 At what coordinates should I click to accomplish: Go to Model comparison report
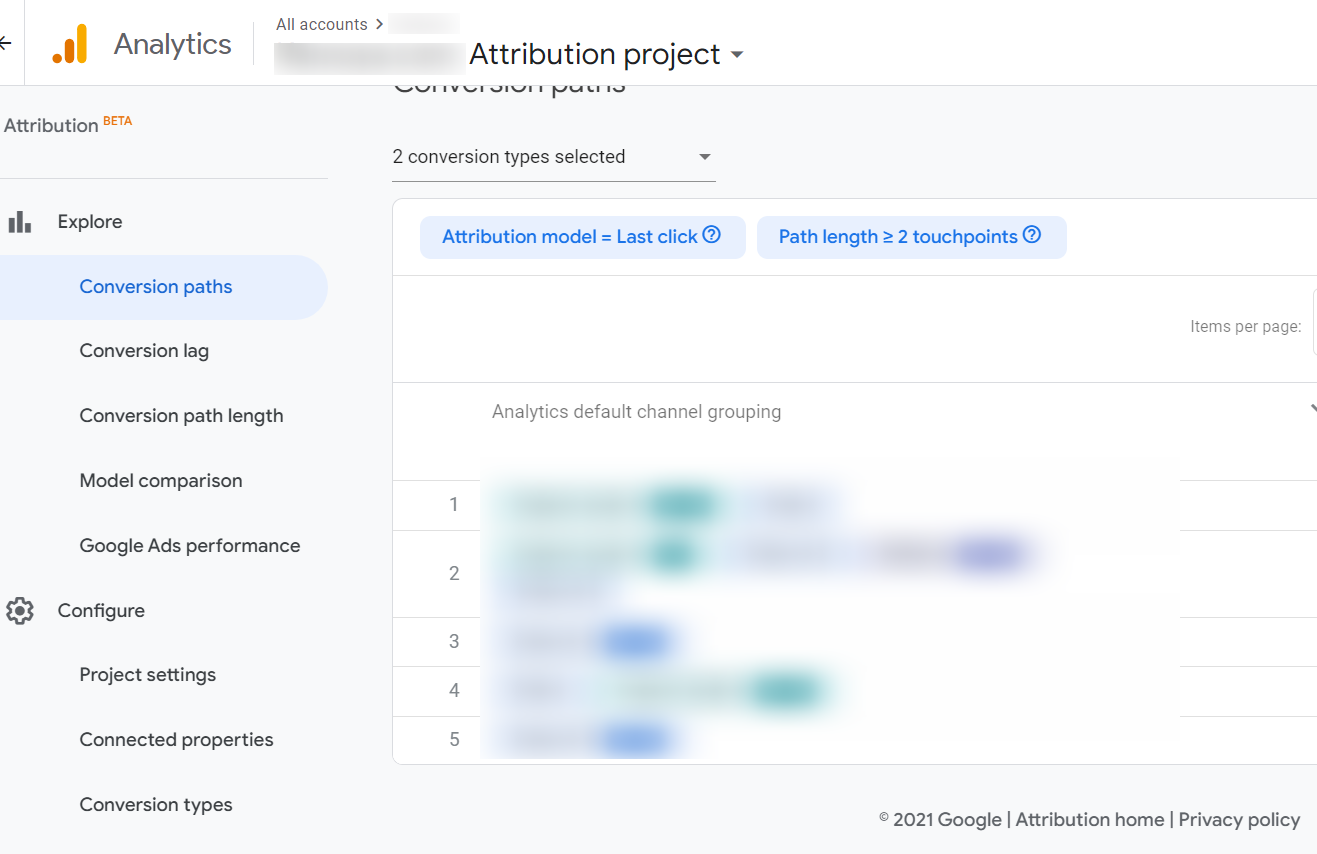pyautogui.click(x=161, y=481)
